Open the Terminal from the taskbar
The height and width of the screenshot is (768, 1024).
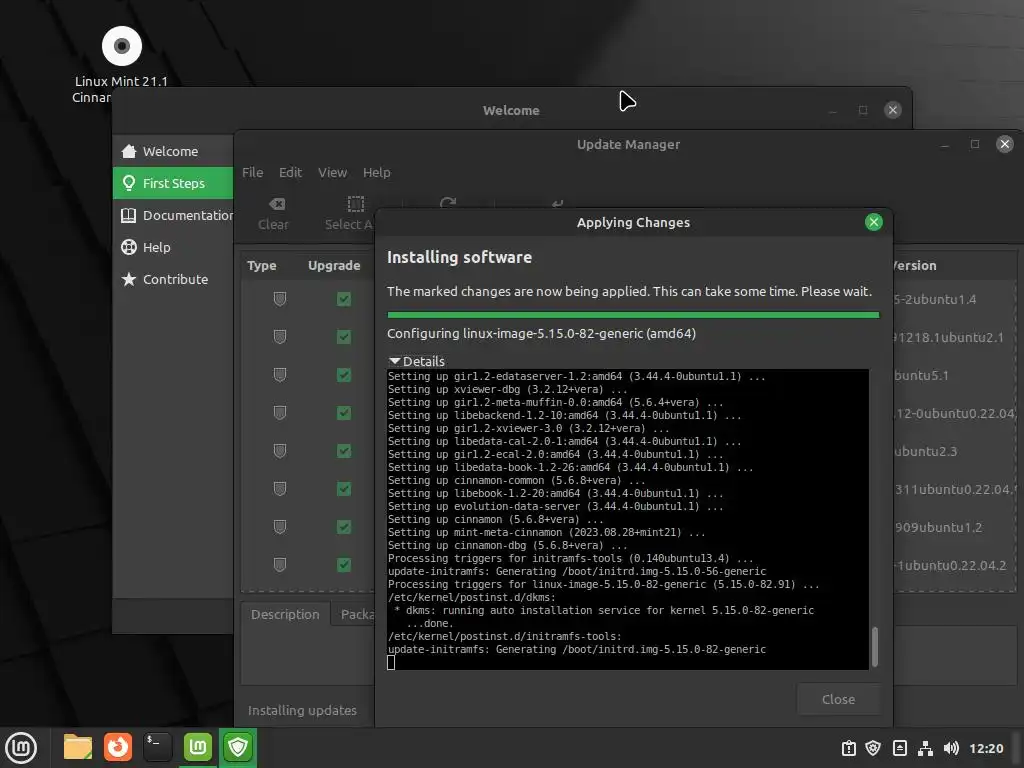point(157,747)
